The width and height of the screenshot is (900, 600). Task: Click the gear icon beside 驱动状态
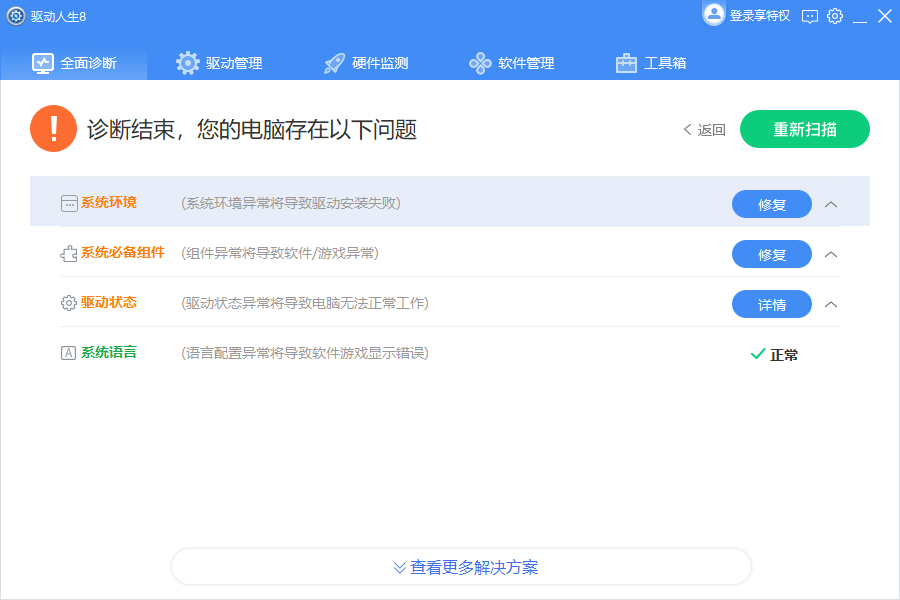(67, 302)
